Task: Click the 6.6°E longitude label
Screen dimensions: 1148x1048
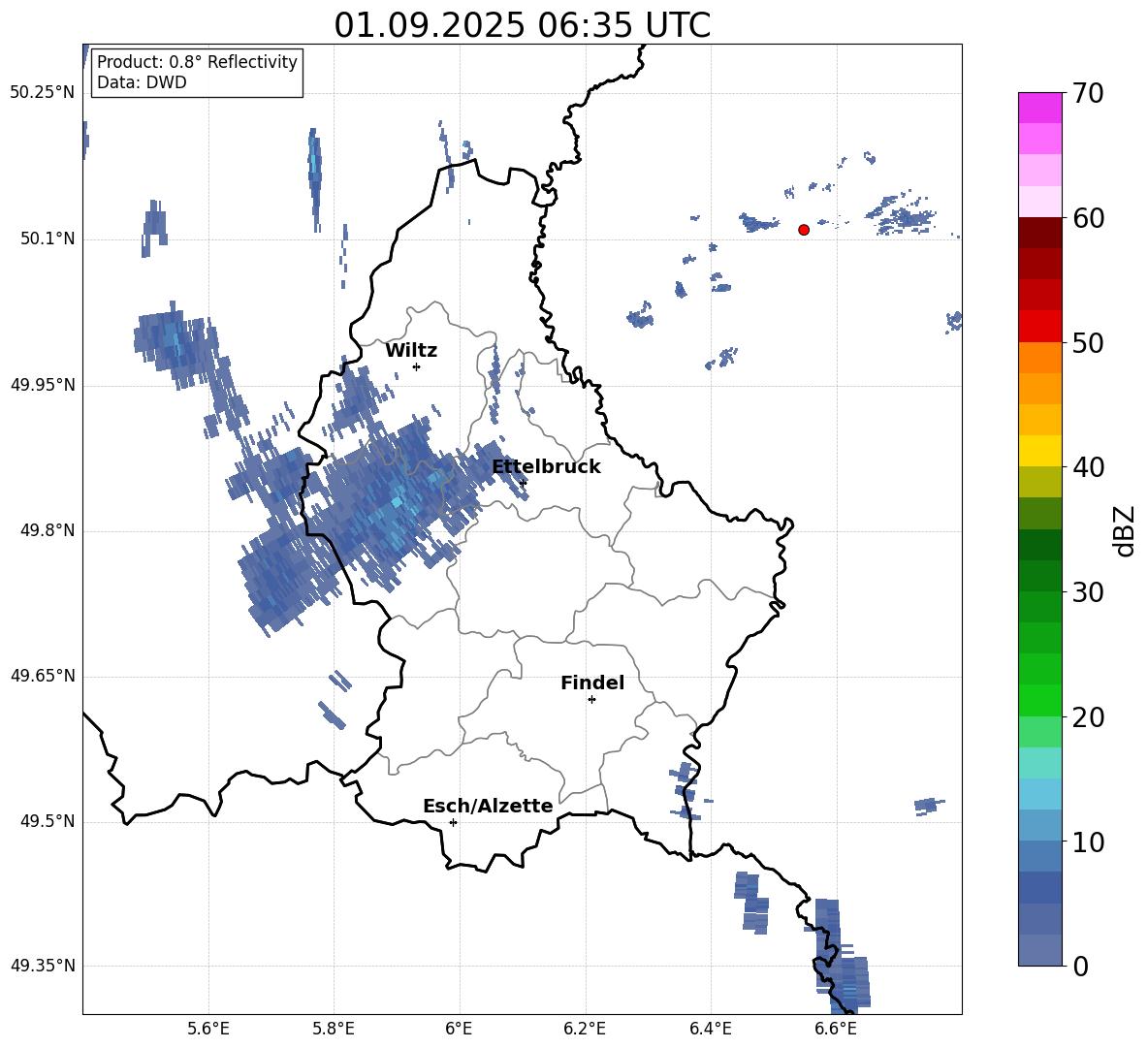Action: coord(836,1029)
